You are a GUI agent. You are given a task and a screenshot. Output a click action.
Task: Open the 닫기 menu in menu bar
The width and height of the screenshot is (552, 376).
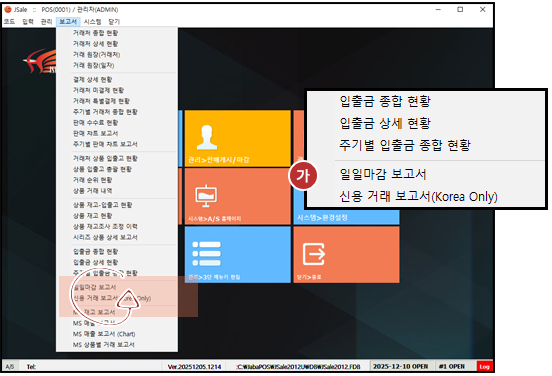114,21
